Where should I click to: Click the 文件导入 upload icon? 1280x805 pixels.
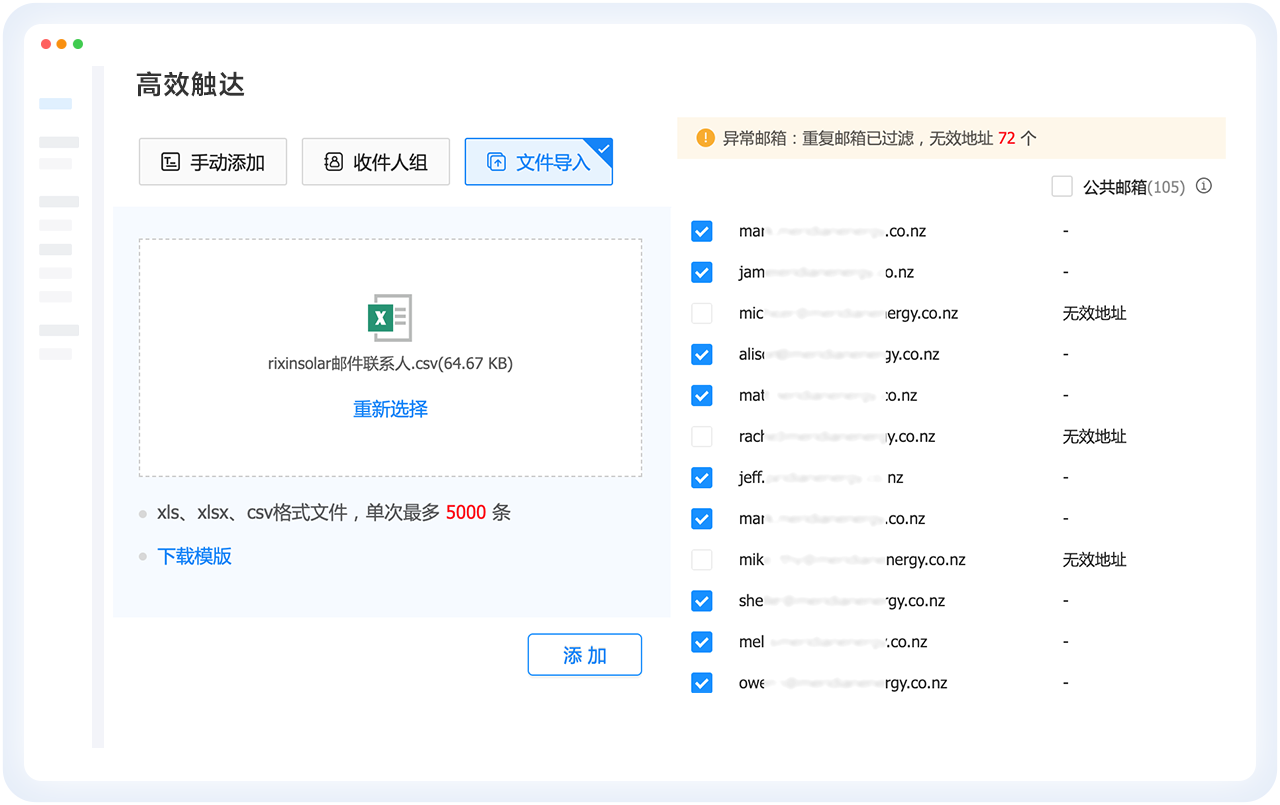(x=496, y=162)
